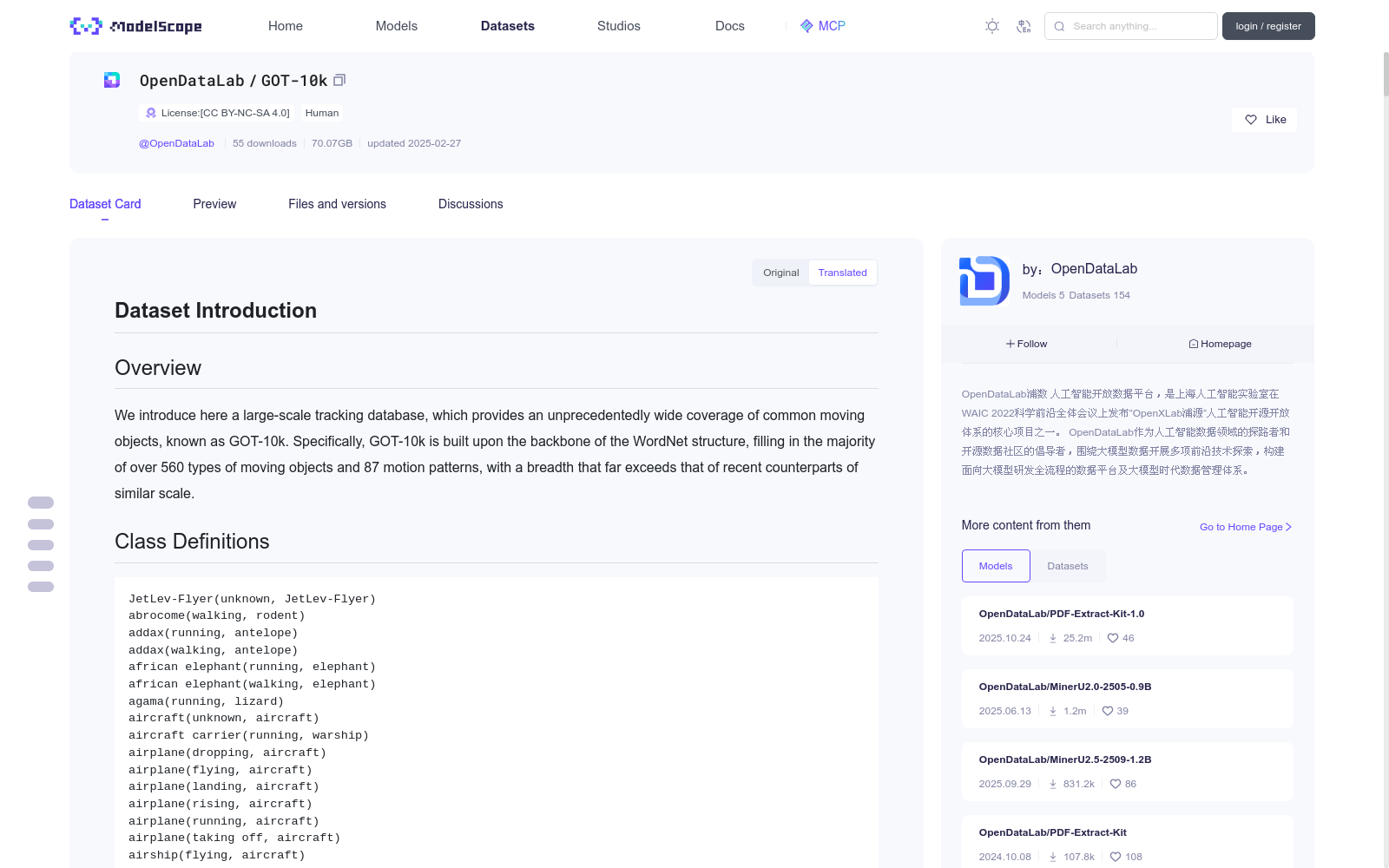The height and width of the screenshot is (868, 1389).
Task: Click the "Datasets 154" count text
Action: coord(1100,295)
